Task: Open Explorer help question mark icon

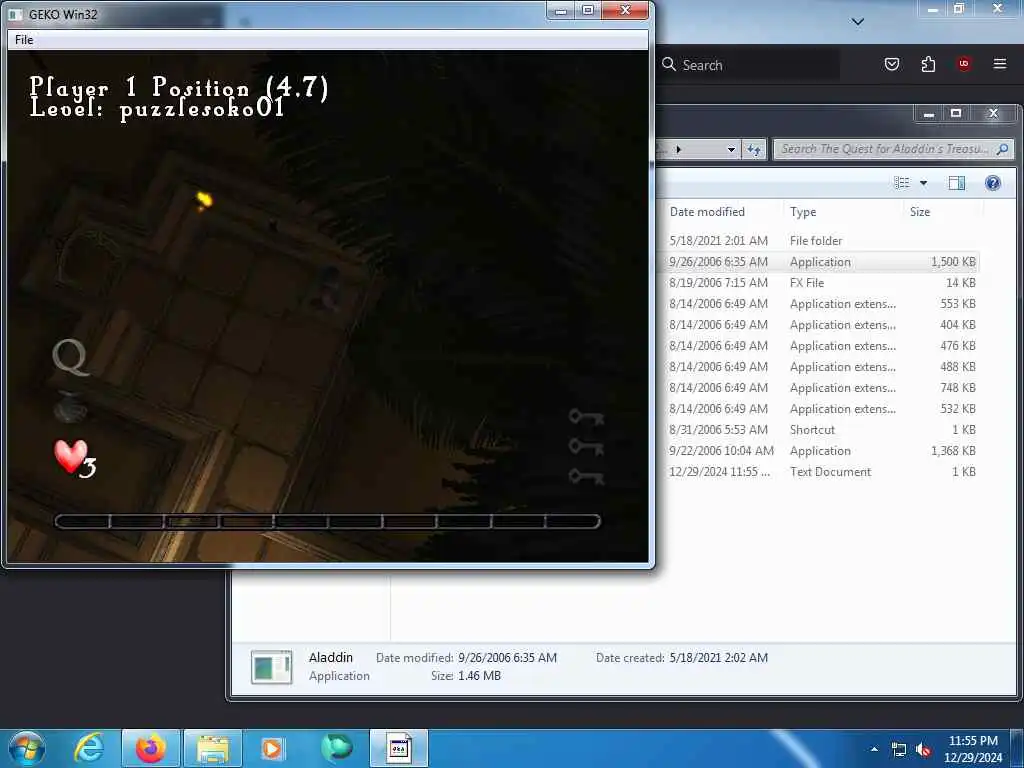Action: 993,183
